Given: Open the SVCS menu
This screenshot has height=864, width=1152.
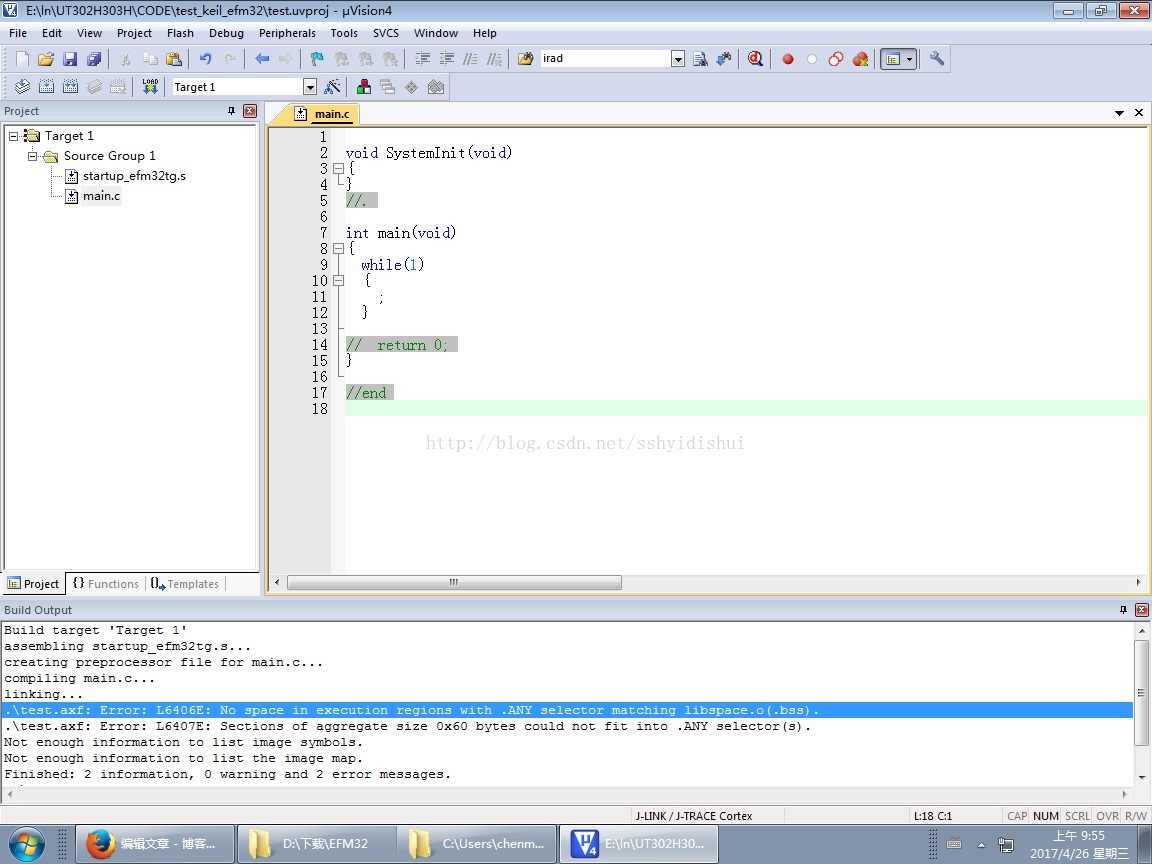Looking at the screenshot, I should tap(386, 33).
